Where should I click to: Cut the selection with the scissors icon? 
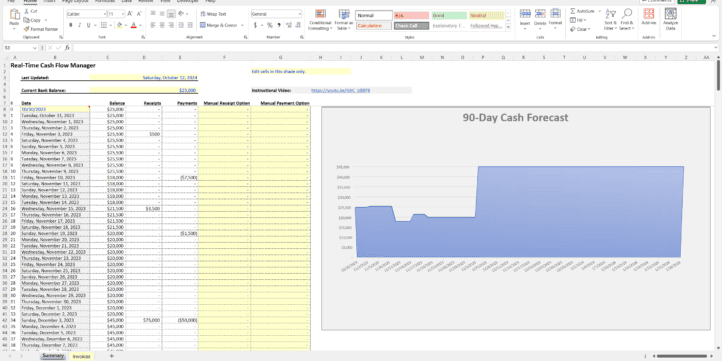[x=27, y=11]
